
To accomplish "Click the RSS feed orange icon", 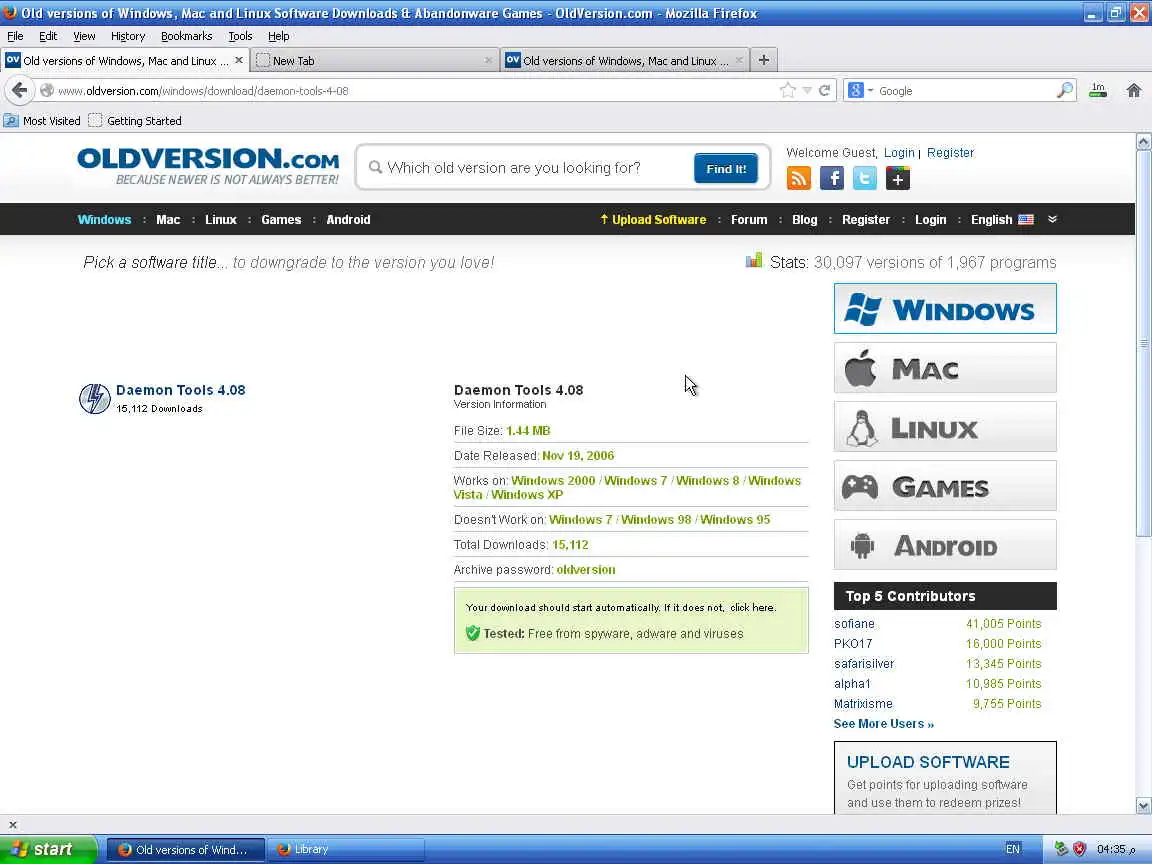I will tap(799, 178).
